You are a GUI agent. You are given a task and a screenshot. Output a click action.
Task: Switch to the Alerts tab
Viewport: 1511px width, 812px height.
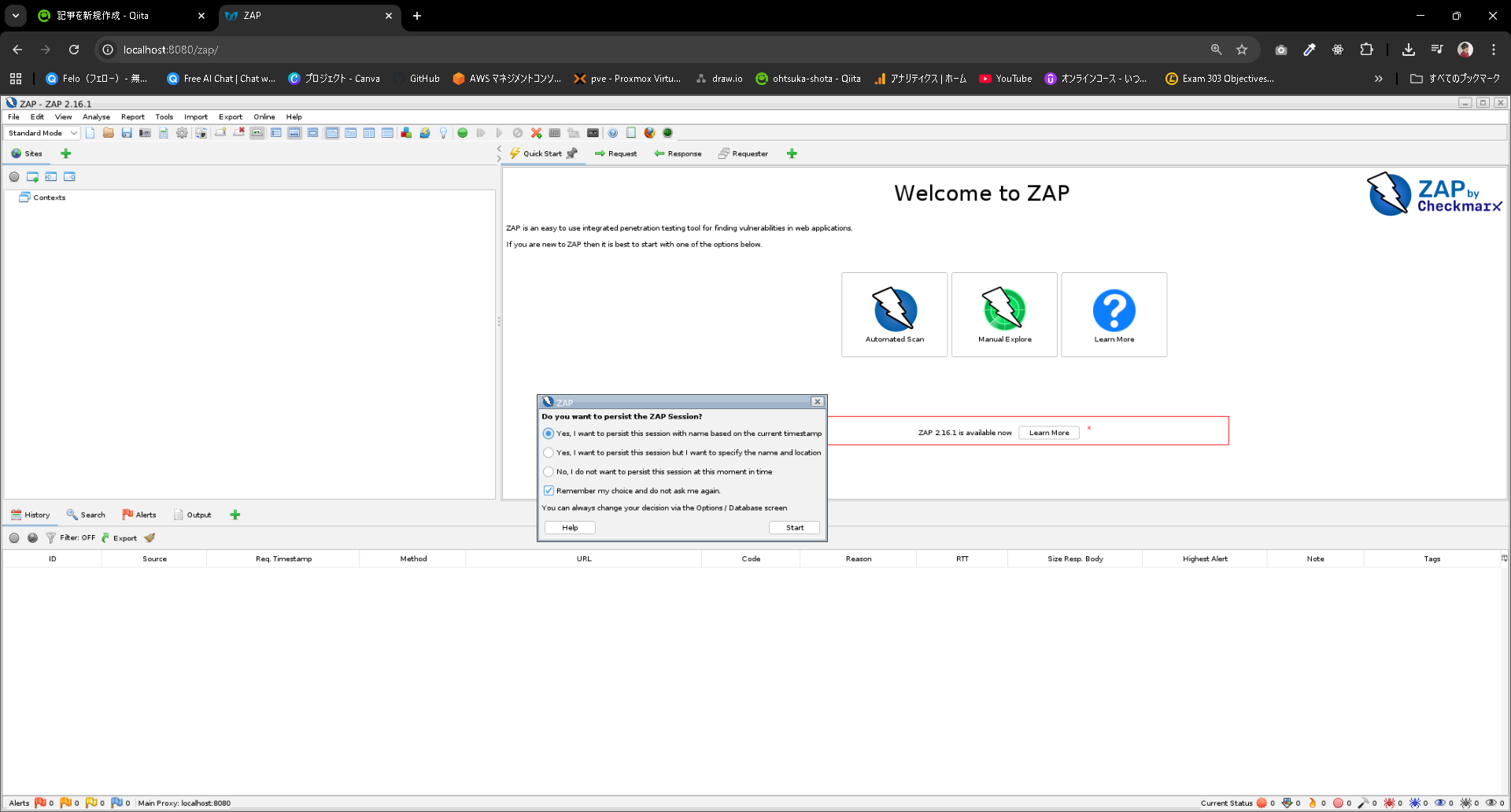pos(139,515)
